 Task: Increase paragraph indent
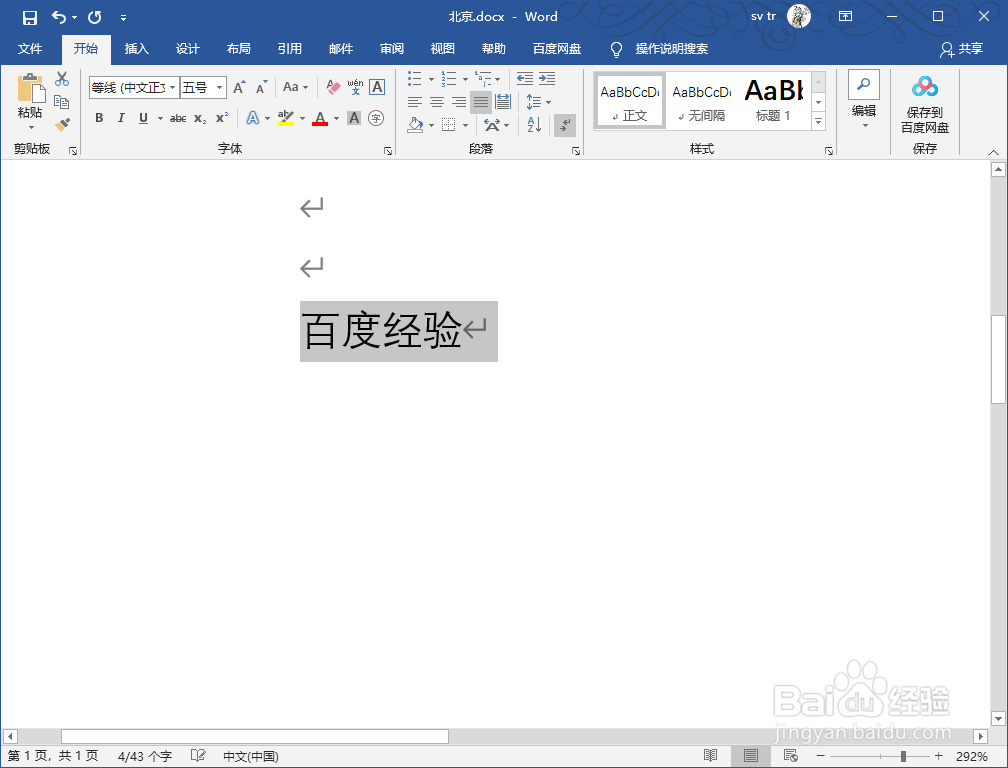pyautogui.click(x=547, y=78)
